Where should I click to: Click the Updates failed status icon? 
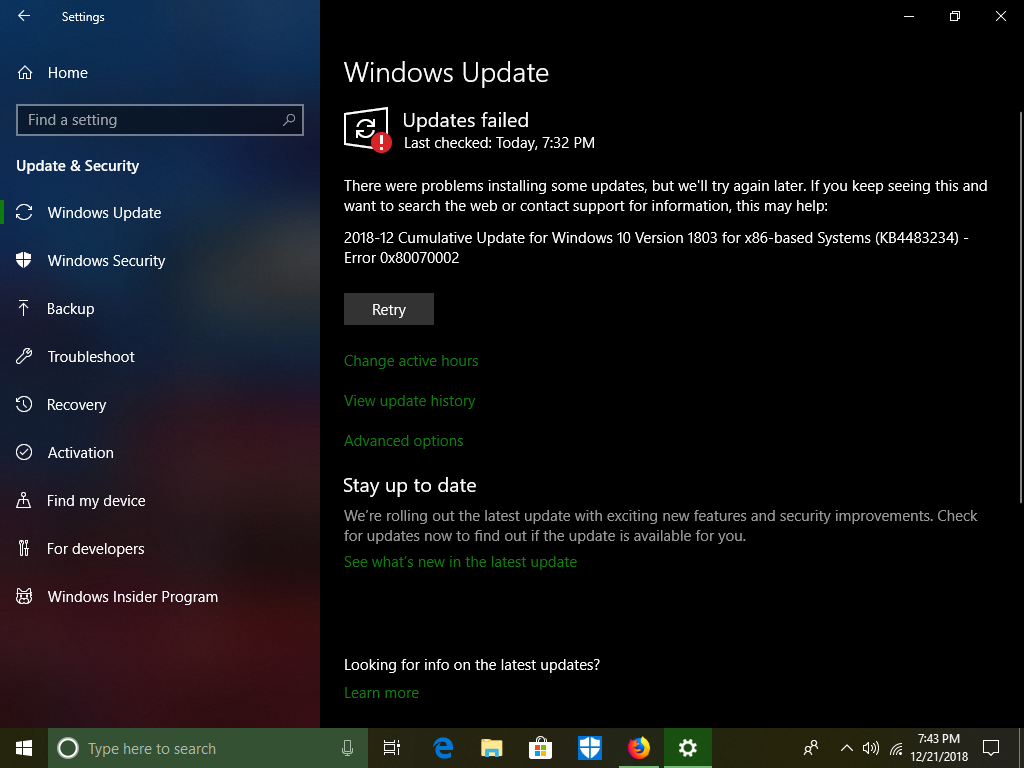[x=367, y=129]
